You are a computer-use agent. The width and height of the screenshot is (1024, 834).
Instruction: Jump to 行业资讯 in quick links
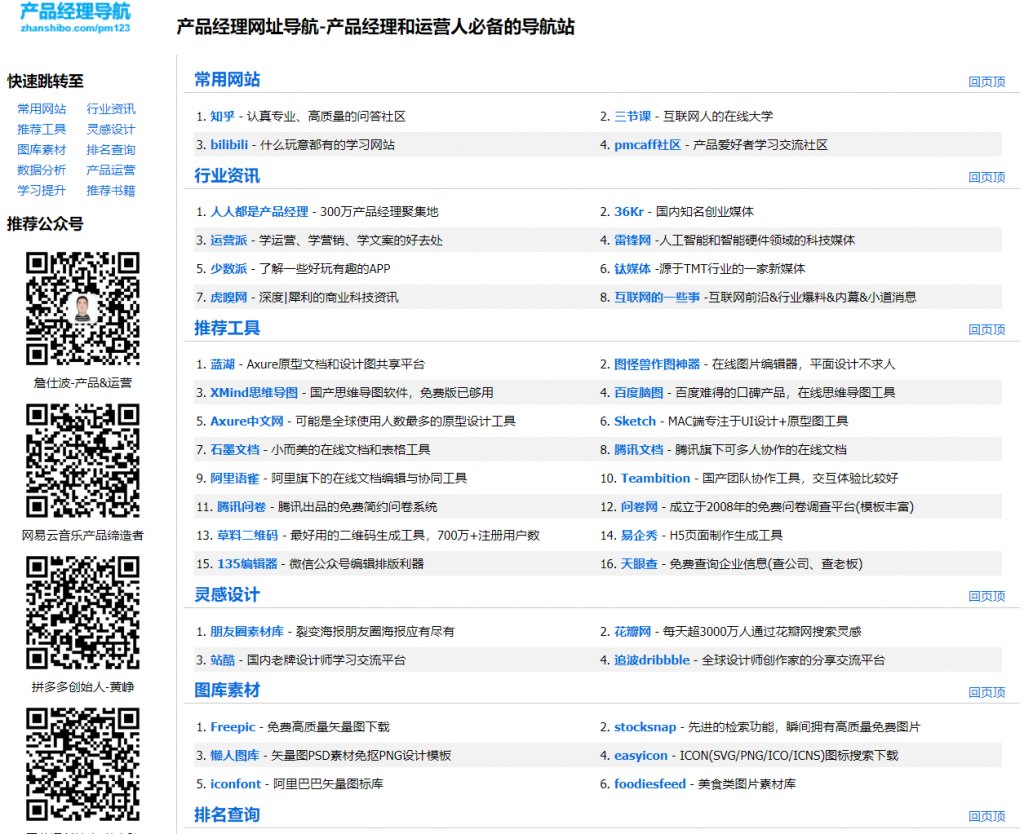[x=111, y=108]
